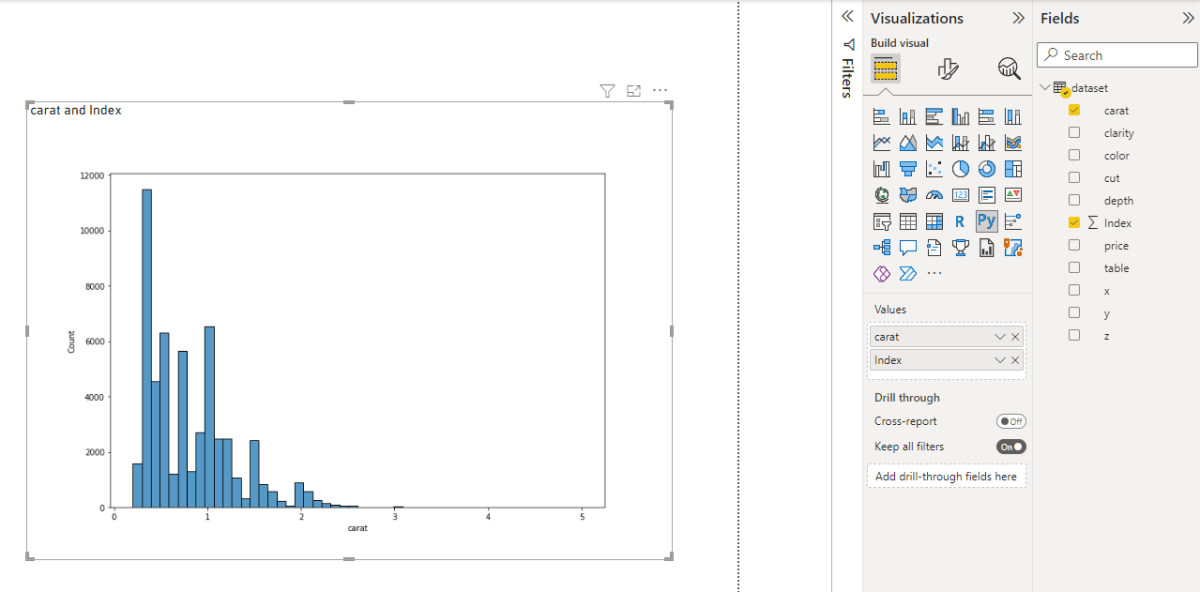
Task: Add the KPI visual
Action: (1012, 195)
